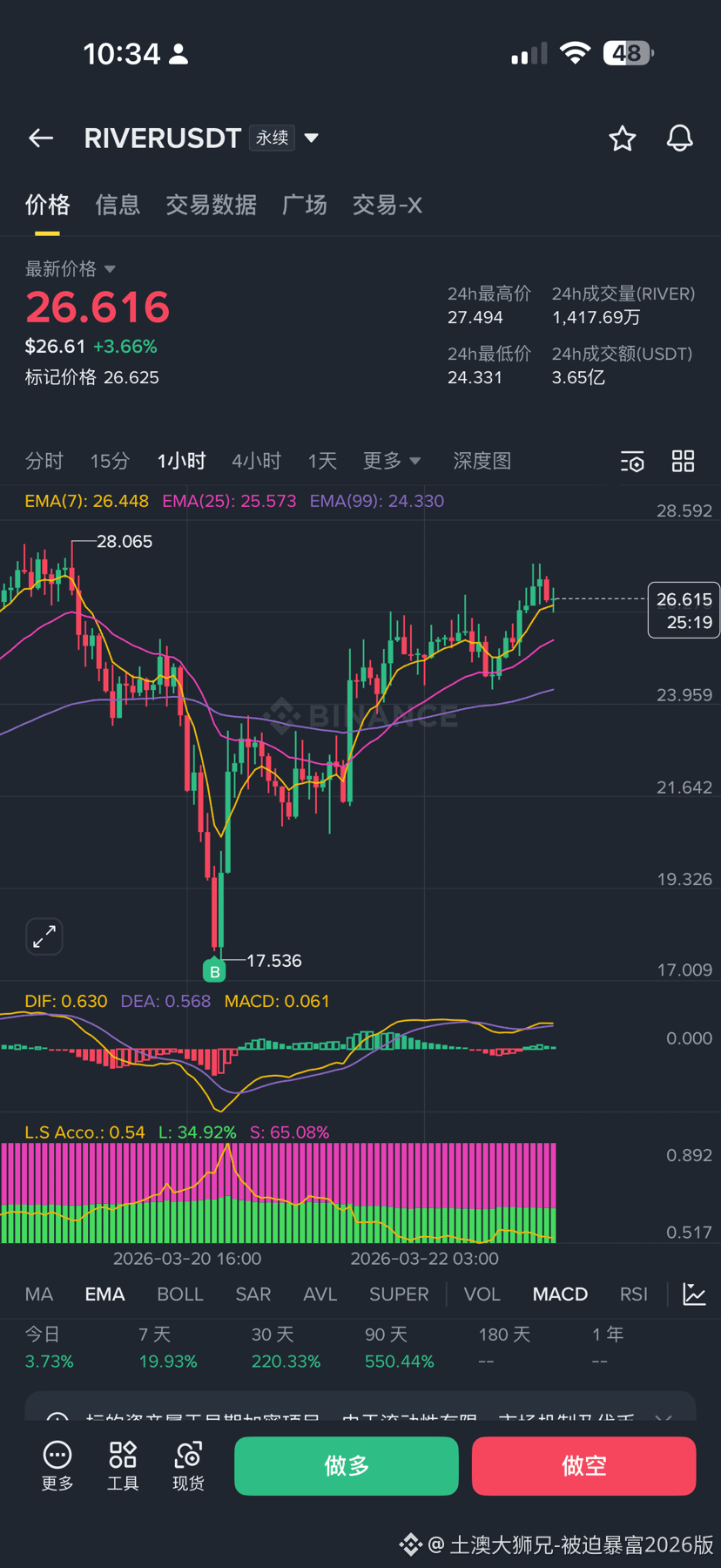The image size is (721, 1568).
Task: Add RIVERUSDT to favorites with star icon
Action: click(622, 138)
